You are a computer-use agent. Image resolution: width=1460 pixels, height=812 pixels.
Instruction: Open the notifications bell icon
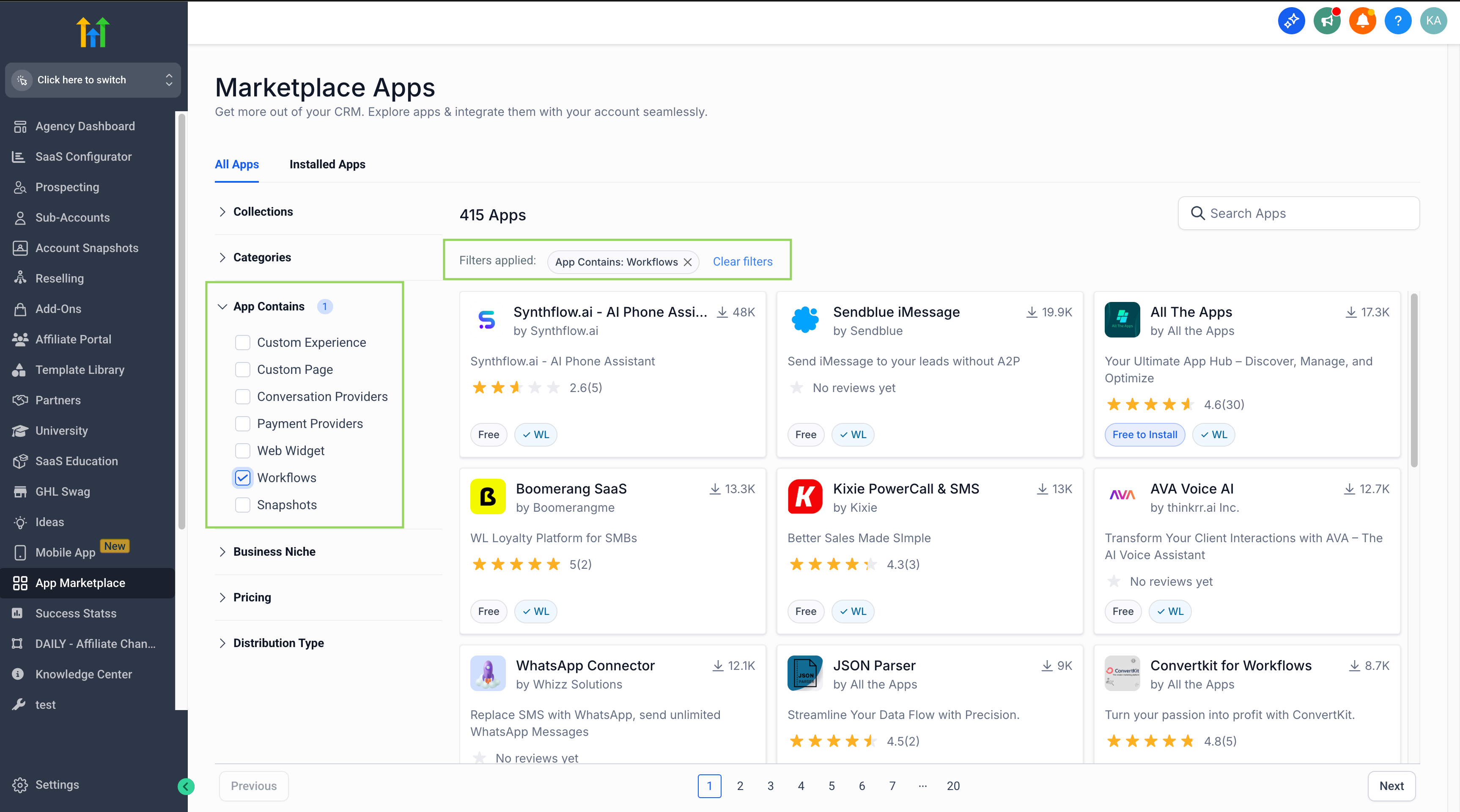[1363, 21]
